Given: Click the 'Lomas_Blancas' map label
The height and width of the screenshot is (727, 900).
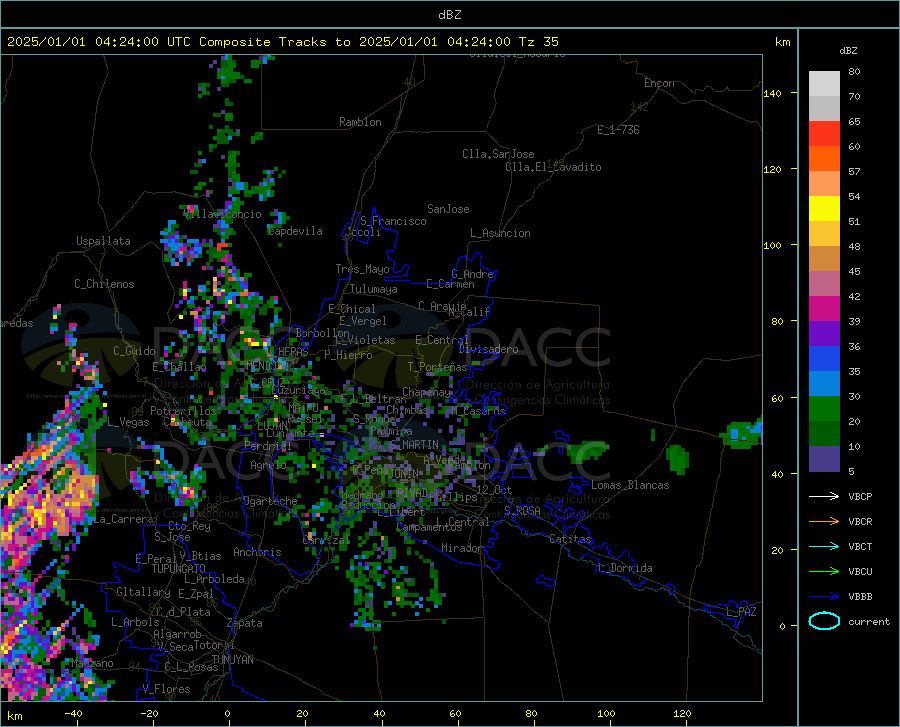Looking at the screenshot, I should coord(630,485).
